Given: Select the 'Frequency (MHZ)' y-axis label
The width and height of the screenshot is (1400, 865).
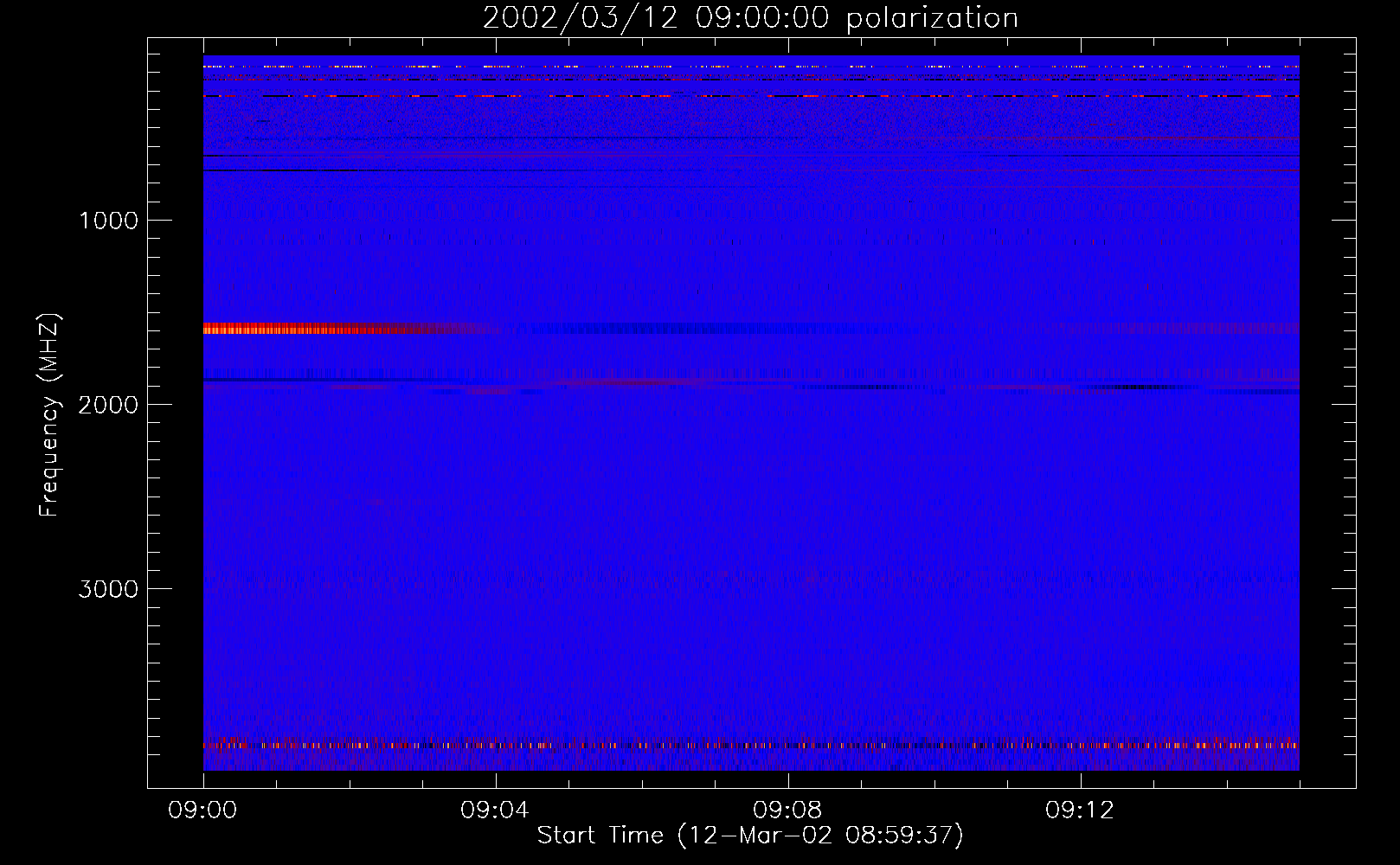Looking at the screenshot, I should pyautogui.click(x=49, y=415).
